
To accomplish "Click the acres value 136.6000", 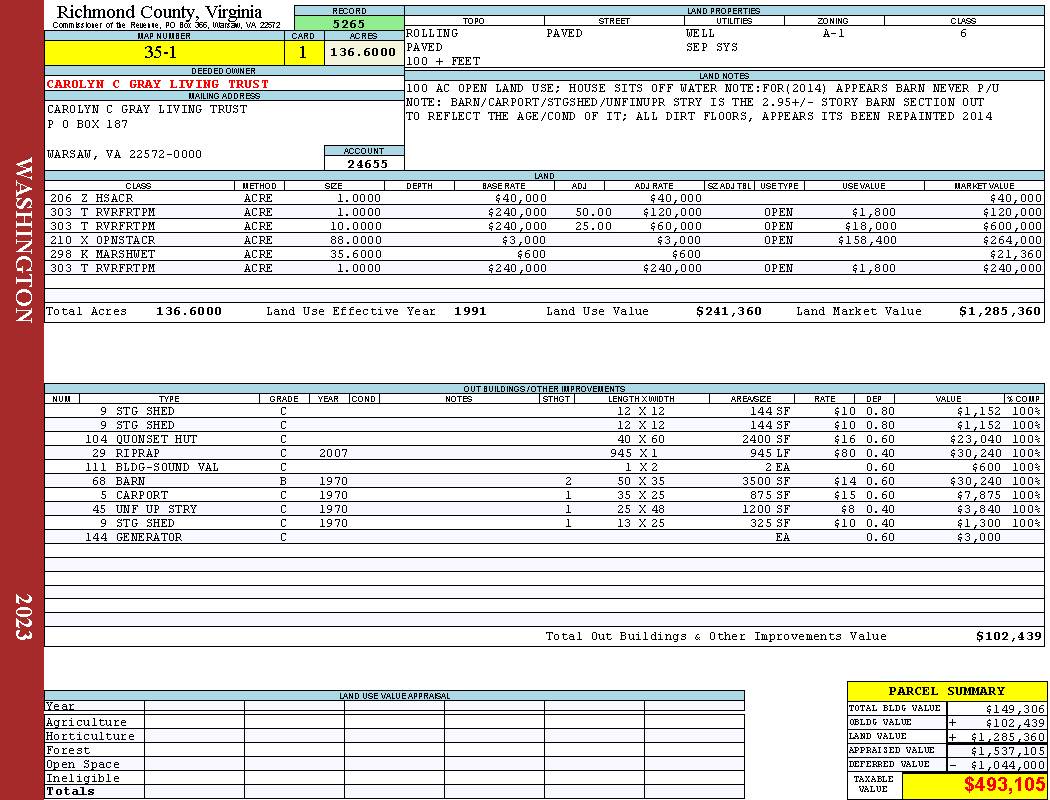I will [x=364, y=52].
